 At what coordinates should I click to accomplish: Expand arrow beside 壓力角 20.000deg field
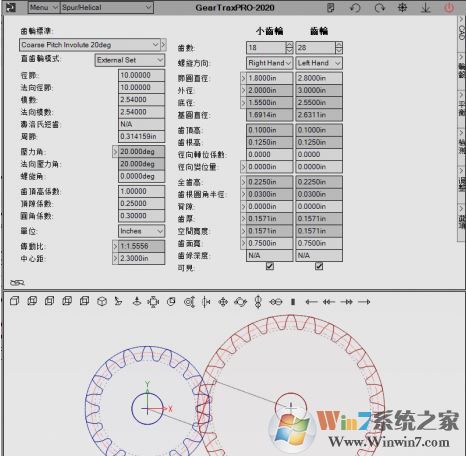[115, 152]
